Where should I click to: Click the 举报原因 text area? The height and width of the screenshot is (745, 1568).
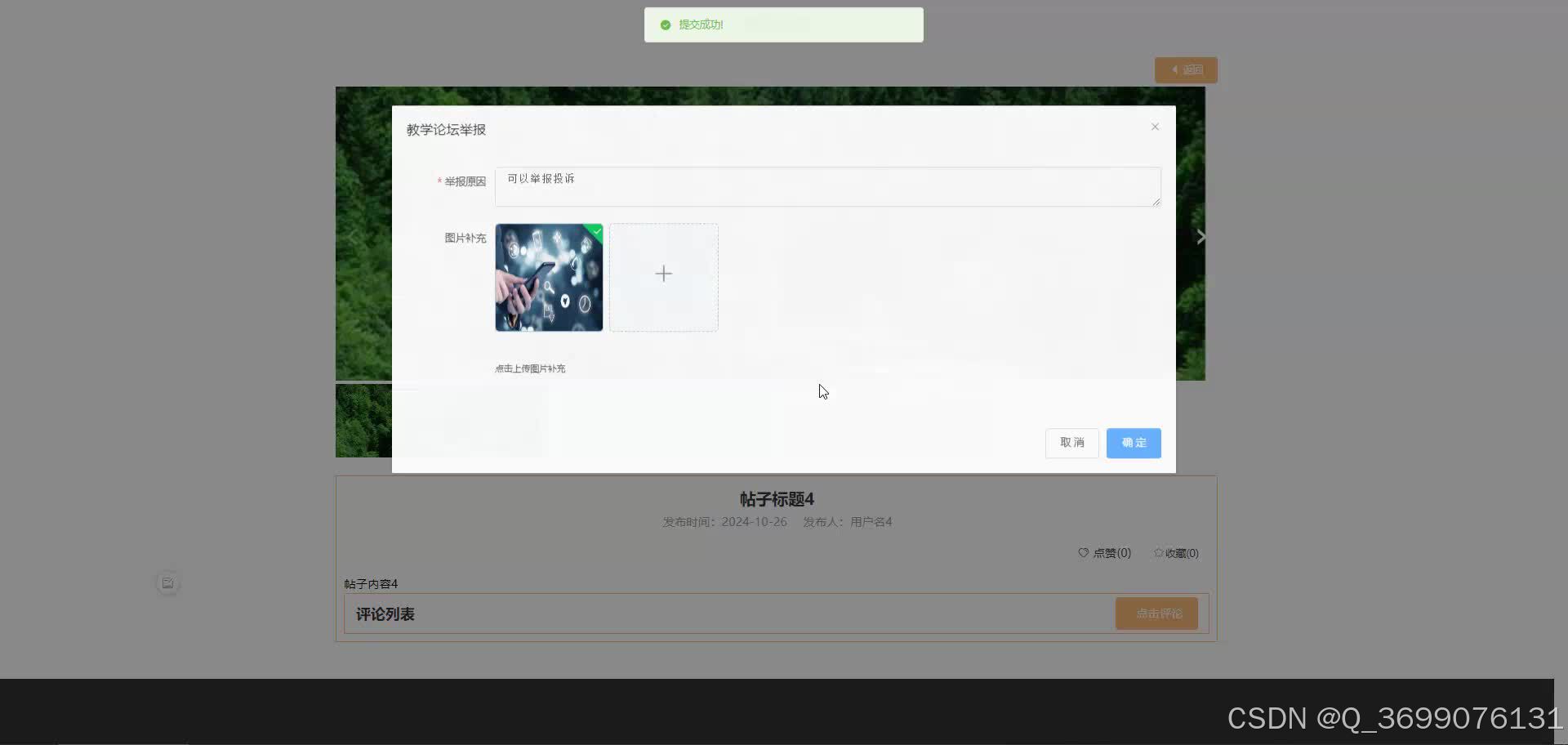click(x=827, y=186)
